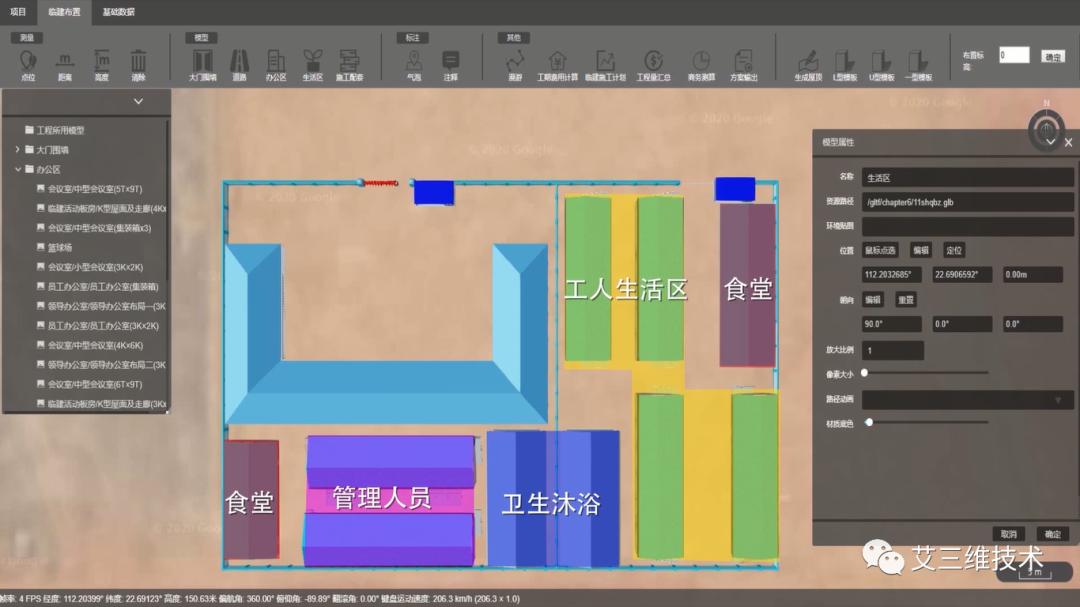Click the 清除 clear tool icon
This screenshot has width=1080, height=607.
pyautogui.click(x=139, y=60)
